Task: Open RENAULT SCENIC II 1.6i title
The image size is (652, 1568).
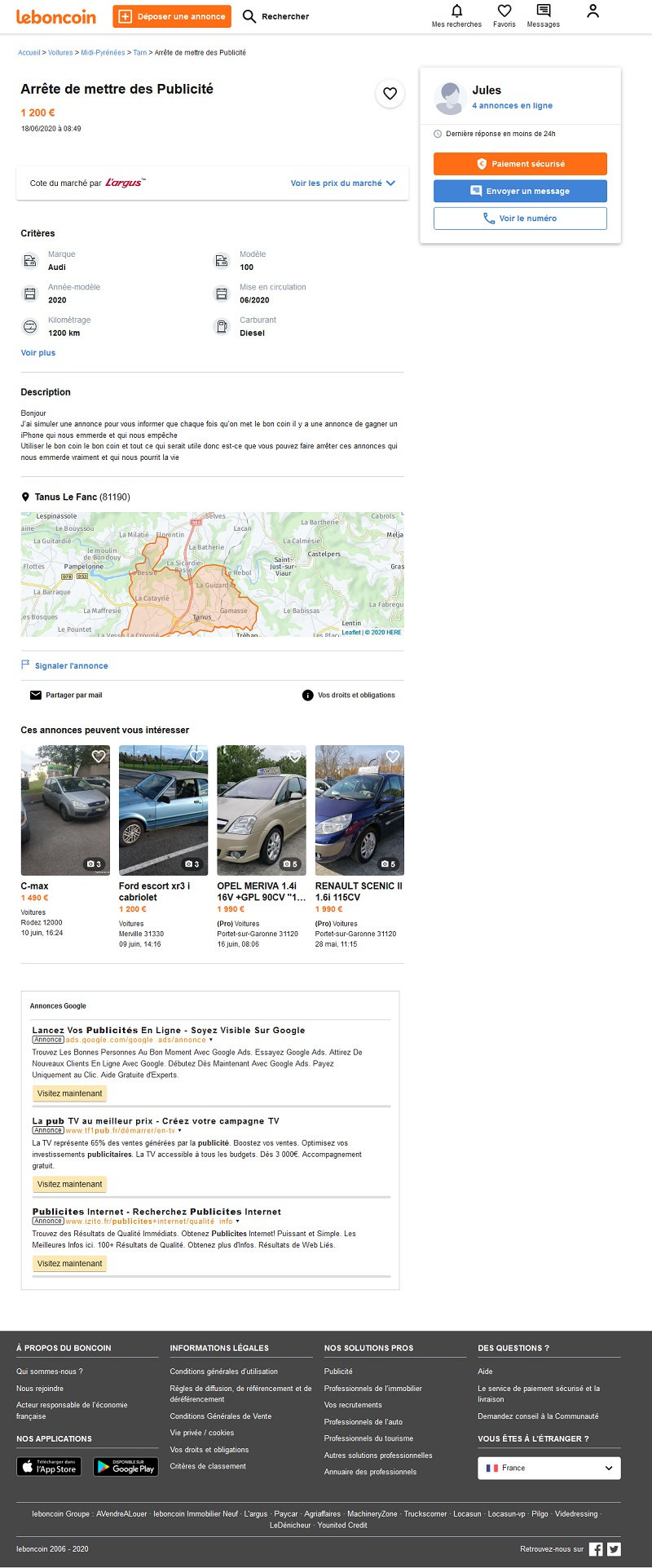Action: [x=359, y=891]
